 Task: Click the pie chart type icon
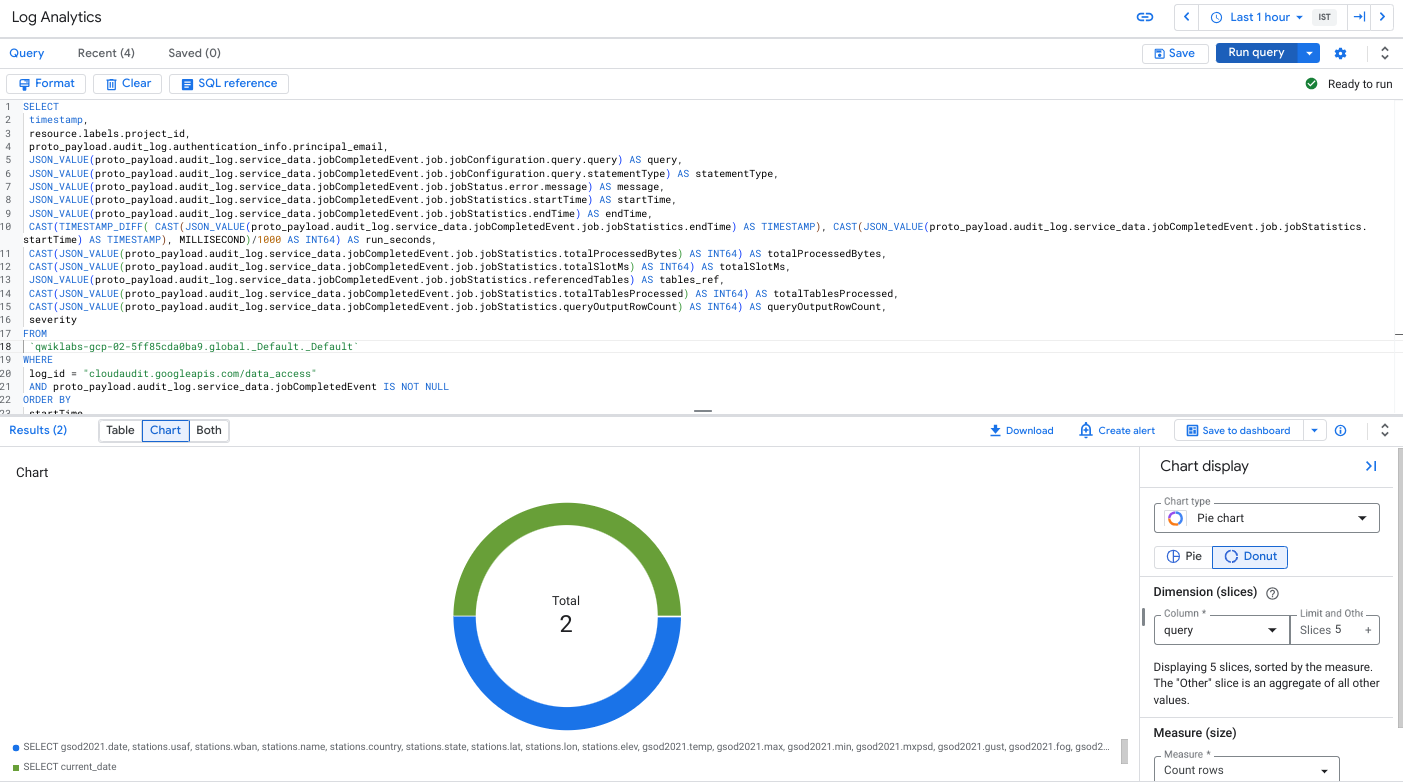1175,518
